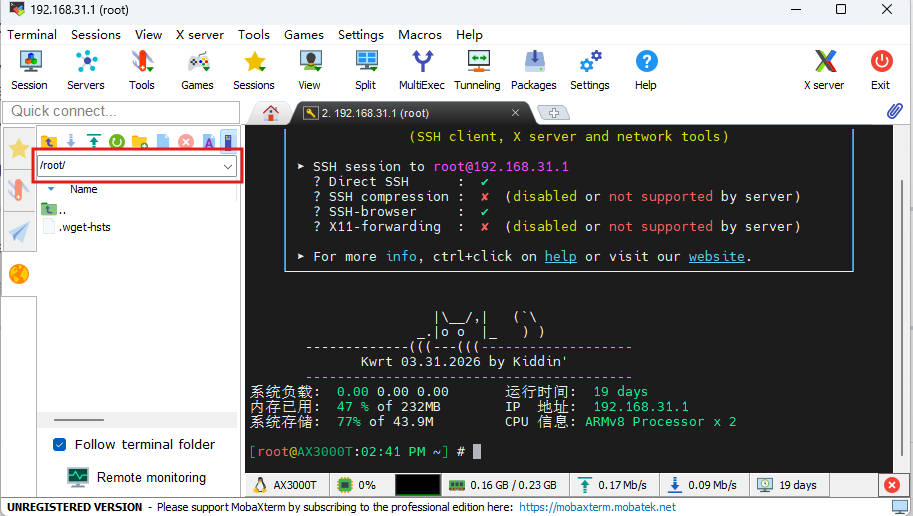
Task: Open the website link in the terminal banner
Action: tap(716, 256)
